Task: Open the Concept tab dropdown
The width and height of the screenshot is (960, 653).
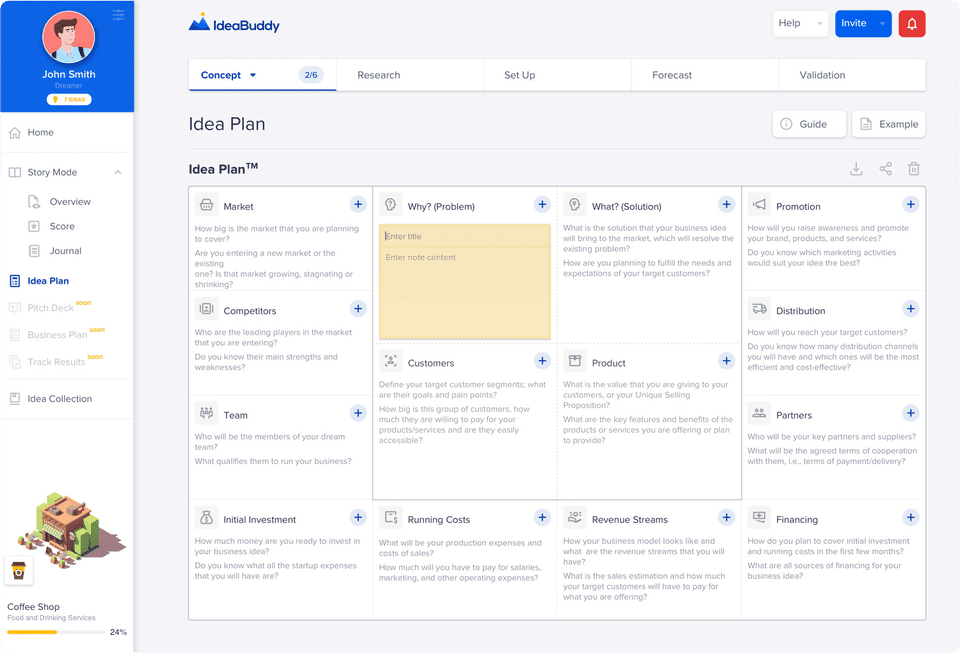Action: click(x=253, y=75)
